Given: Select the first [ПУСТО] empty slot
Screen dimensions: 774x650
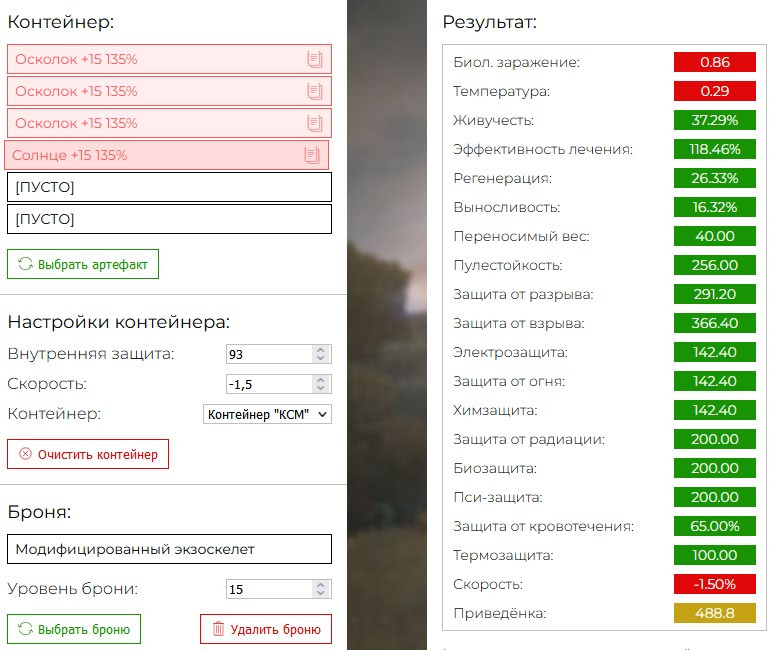Looking at the screenshot, I should tap(169, 187).
